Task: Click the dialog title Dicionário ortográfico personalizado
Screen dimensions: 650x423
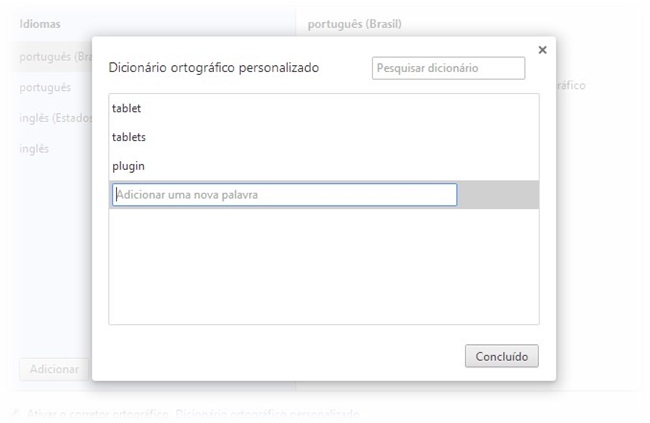Action: pyautogui.click(x=213, y=68)
